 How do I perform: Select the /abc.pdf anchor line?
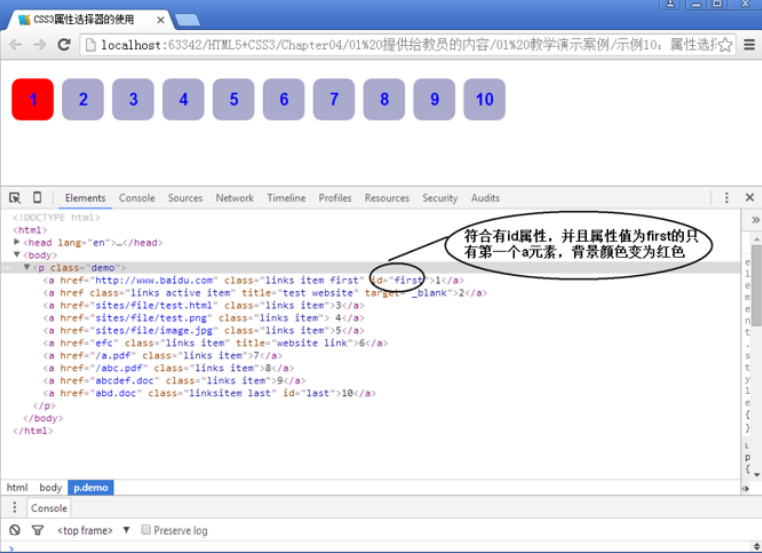[168, 368]
